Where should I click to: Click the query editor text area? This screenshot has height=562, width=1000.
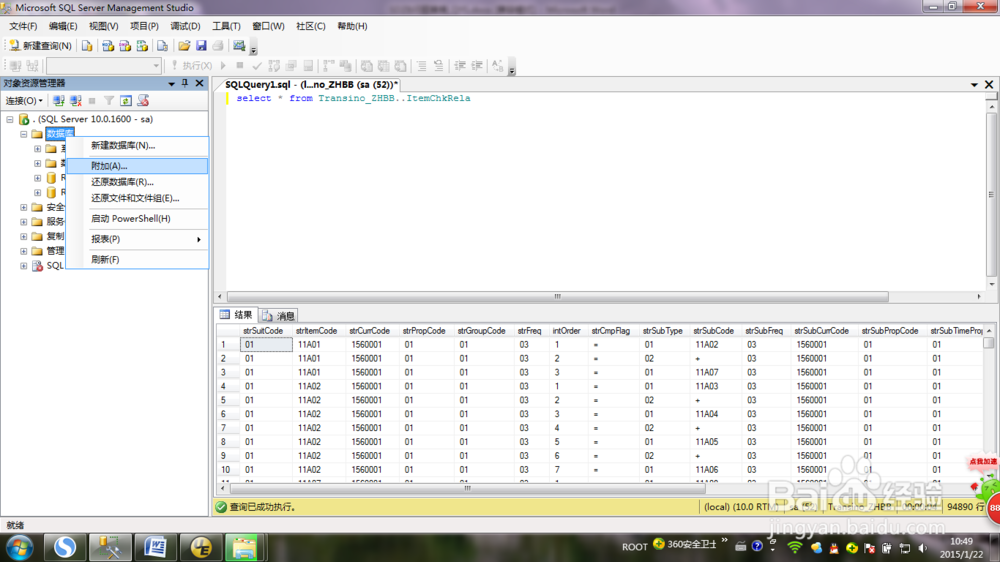point(606,191)
